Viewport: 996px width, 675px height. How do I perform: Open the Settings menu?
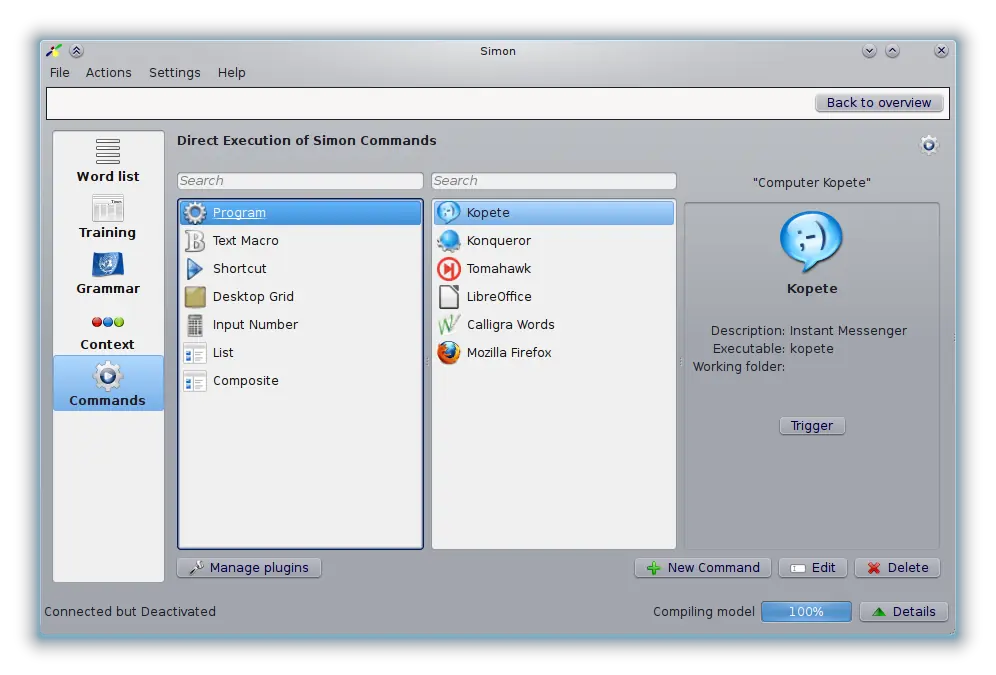click(175, 72)
